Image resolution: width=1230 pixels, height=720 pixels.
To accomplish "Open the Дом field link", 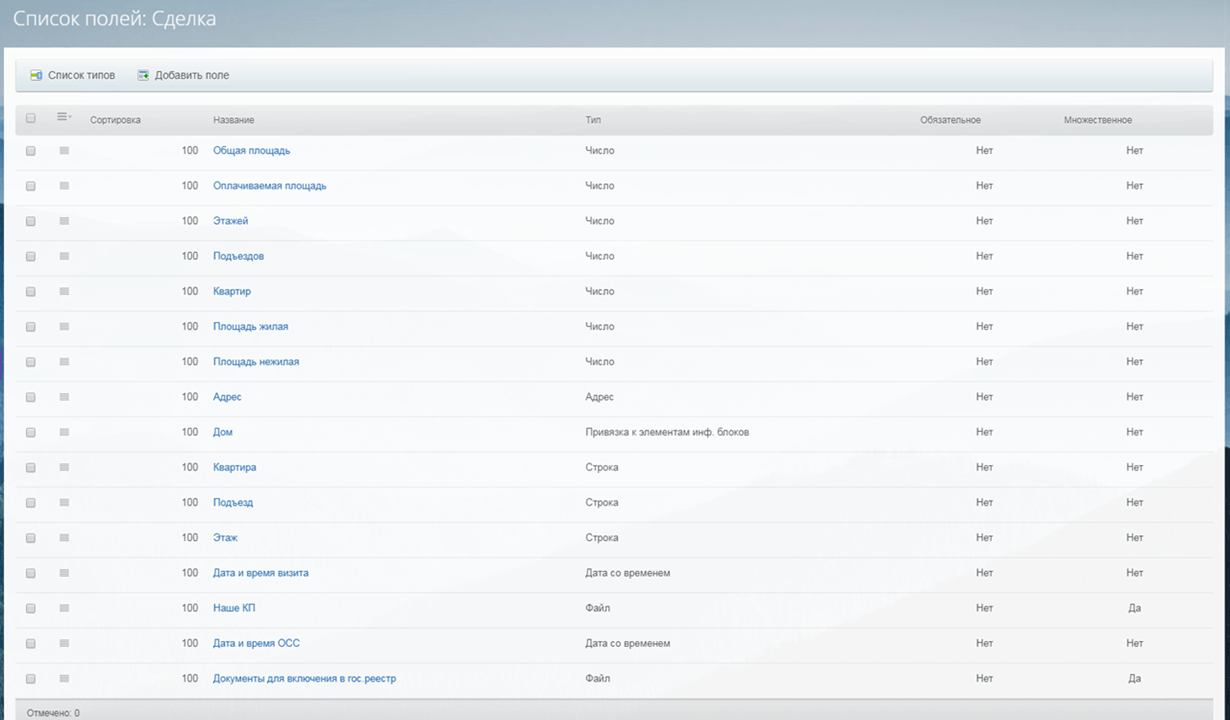I will (x=223, y=432).
